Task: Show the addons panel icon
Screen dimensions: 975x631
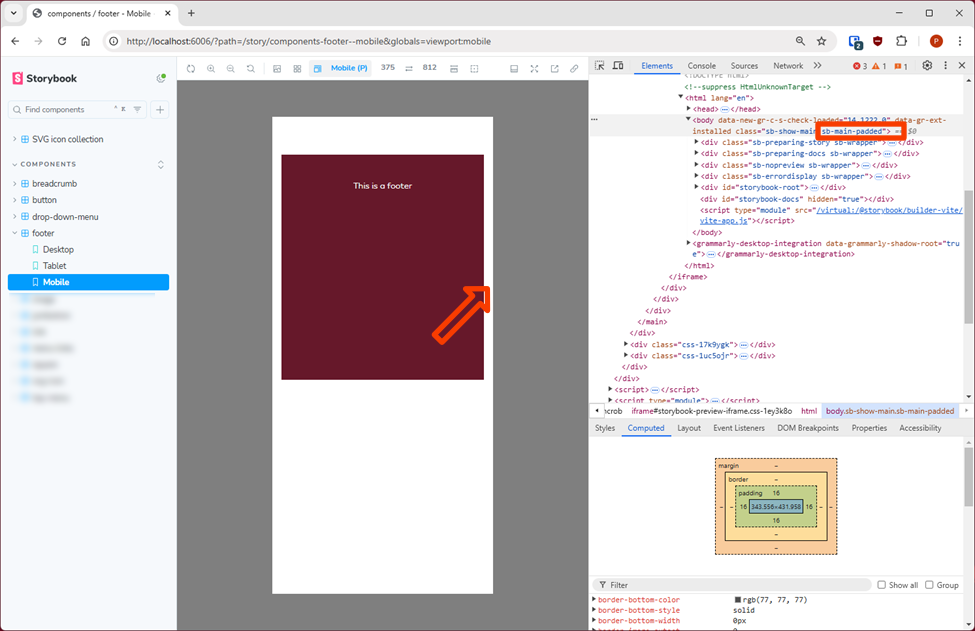Action: [514, 68]
